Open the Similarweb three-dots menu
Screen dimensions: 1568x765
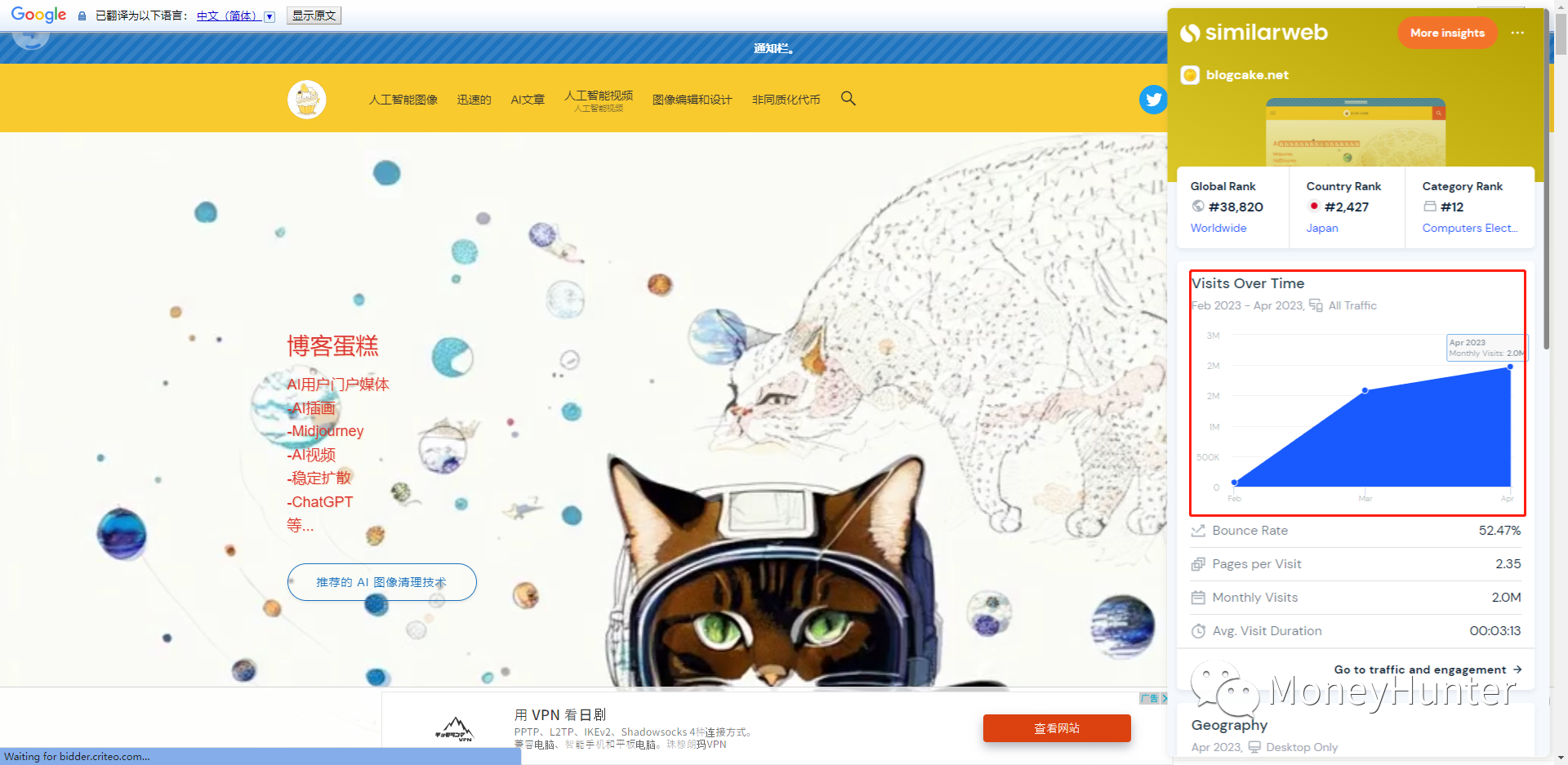click(x=1517, y=33)
